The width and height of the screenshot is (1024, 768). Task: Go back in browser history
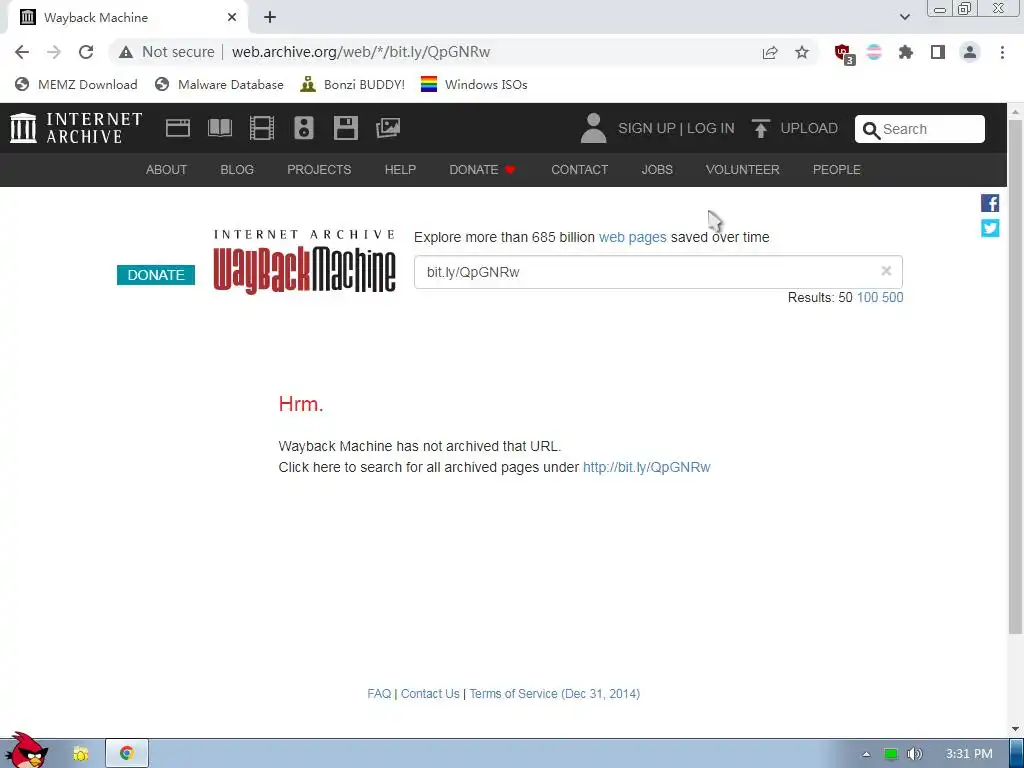(22, 52)
